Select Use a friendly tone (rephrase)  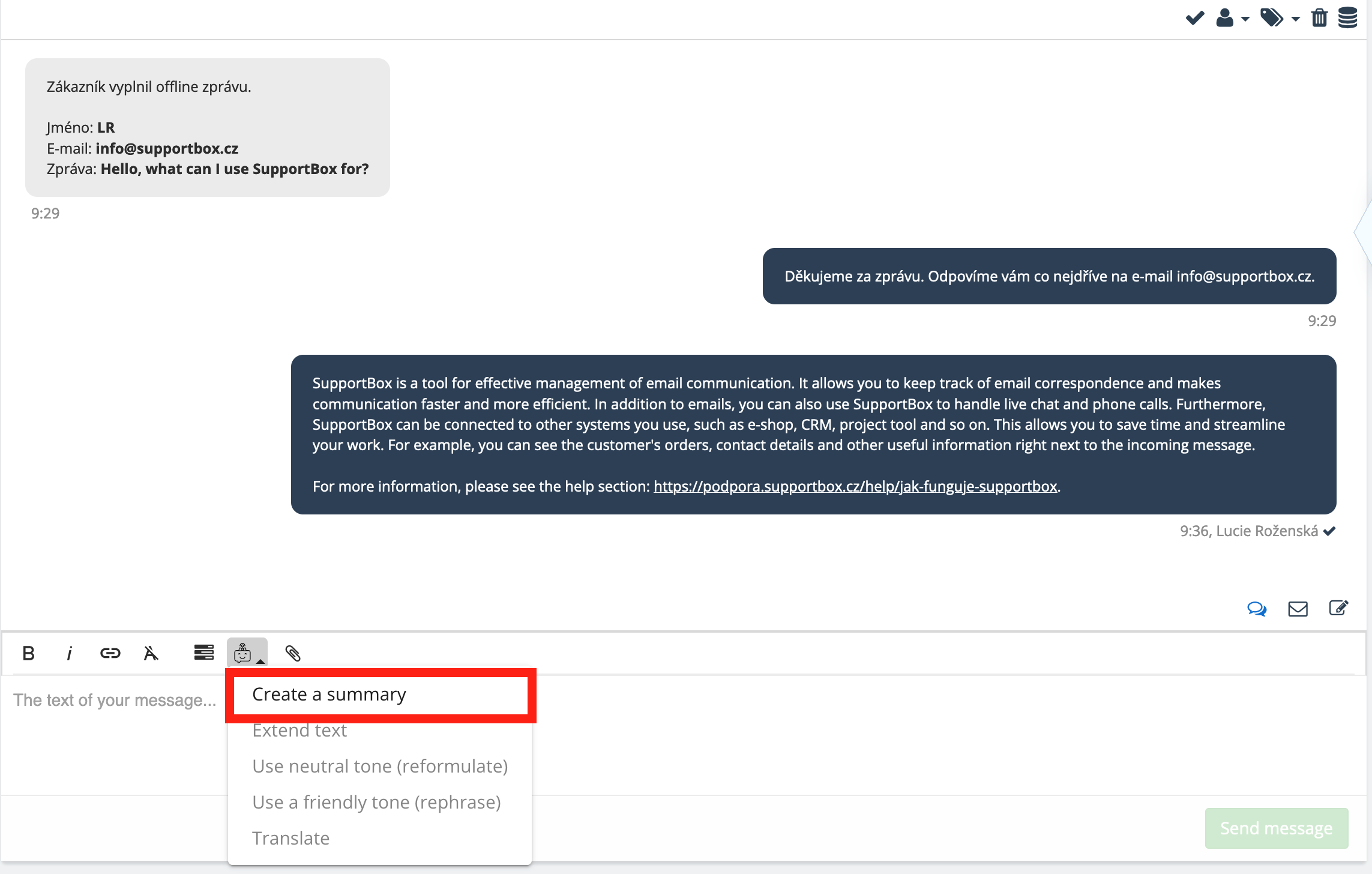[x=376, y=803]
